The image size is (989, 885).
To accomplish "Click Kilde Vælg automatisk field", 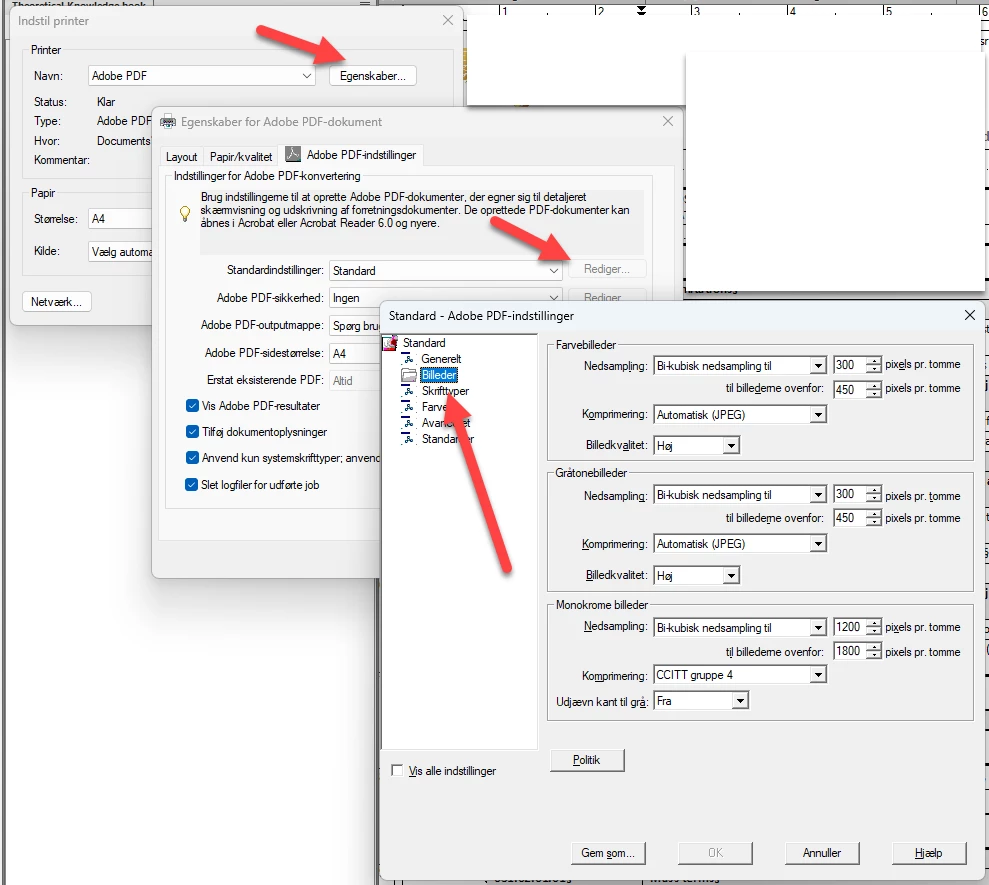I will click(120, 252).
